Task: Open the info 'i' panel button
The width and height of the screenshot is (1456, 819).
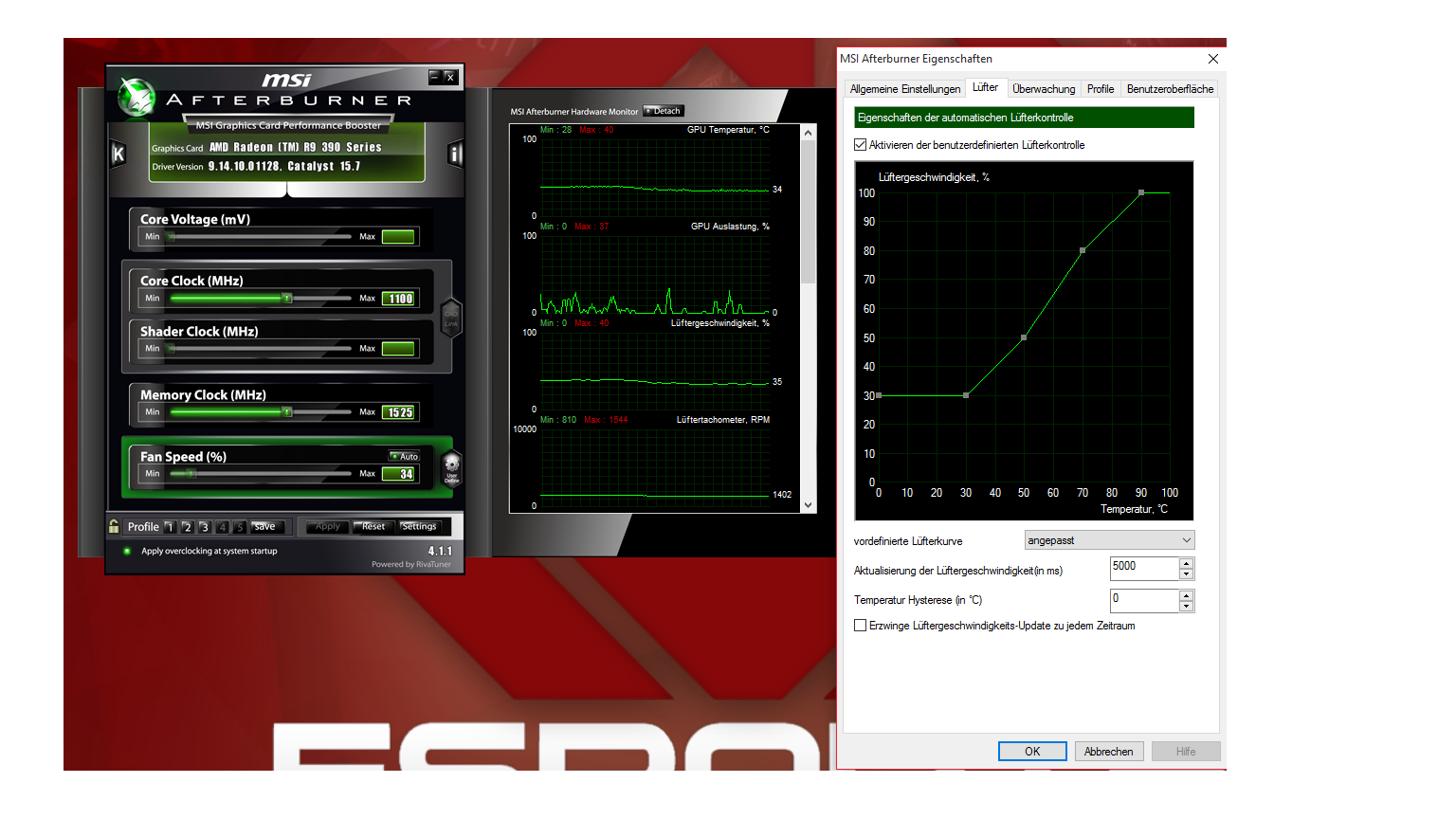Action: pos(456,154)
